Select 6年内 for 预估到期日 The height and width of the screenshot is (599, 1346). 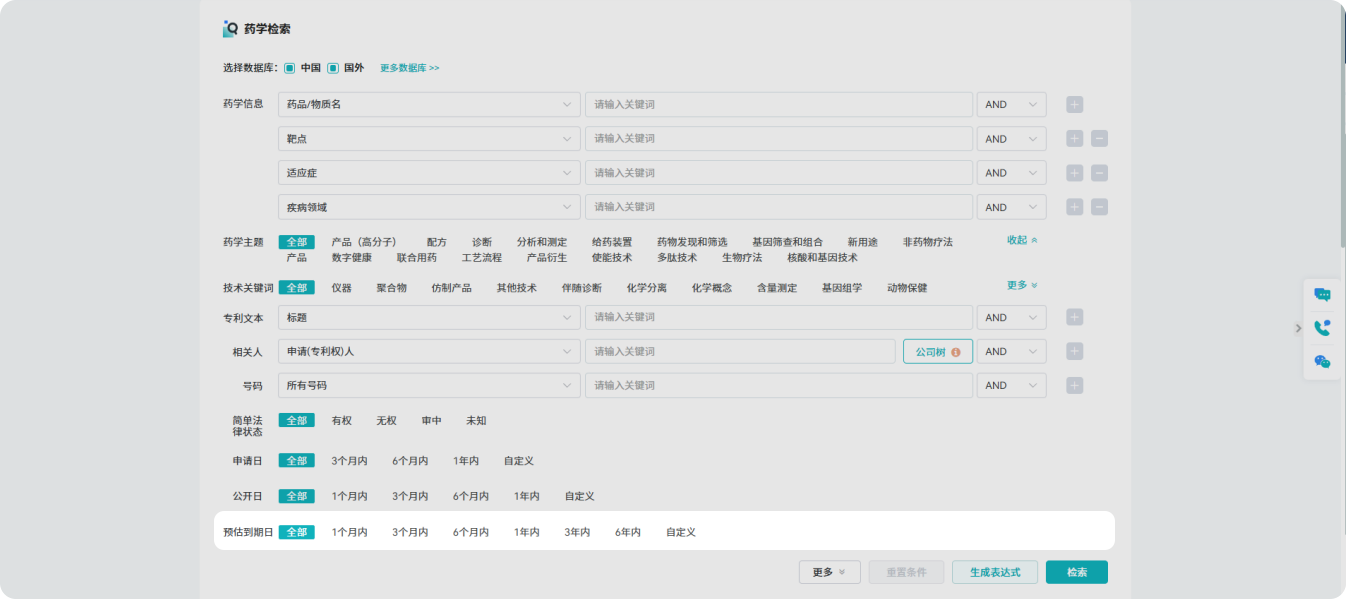pyautogui.click(x=628, y=532)
